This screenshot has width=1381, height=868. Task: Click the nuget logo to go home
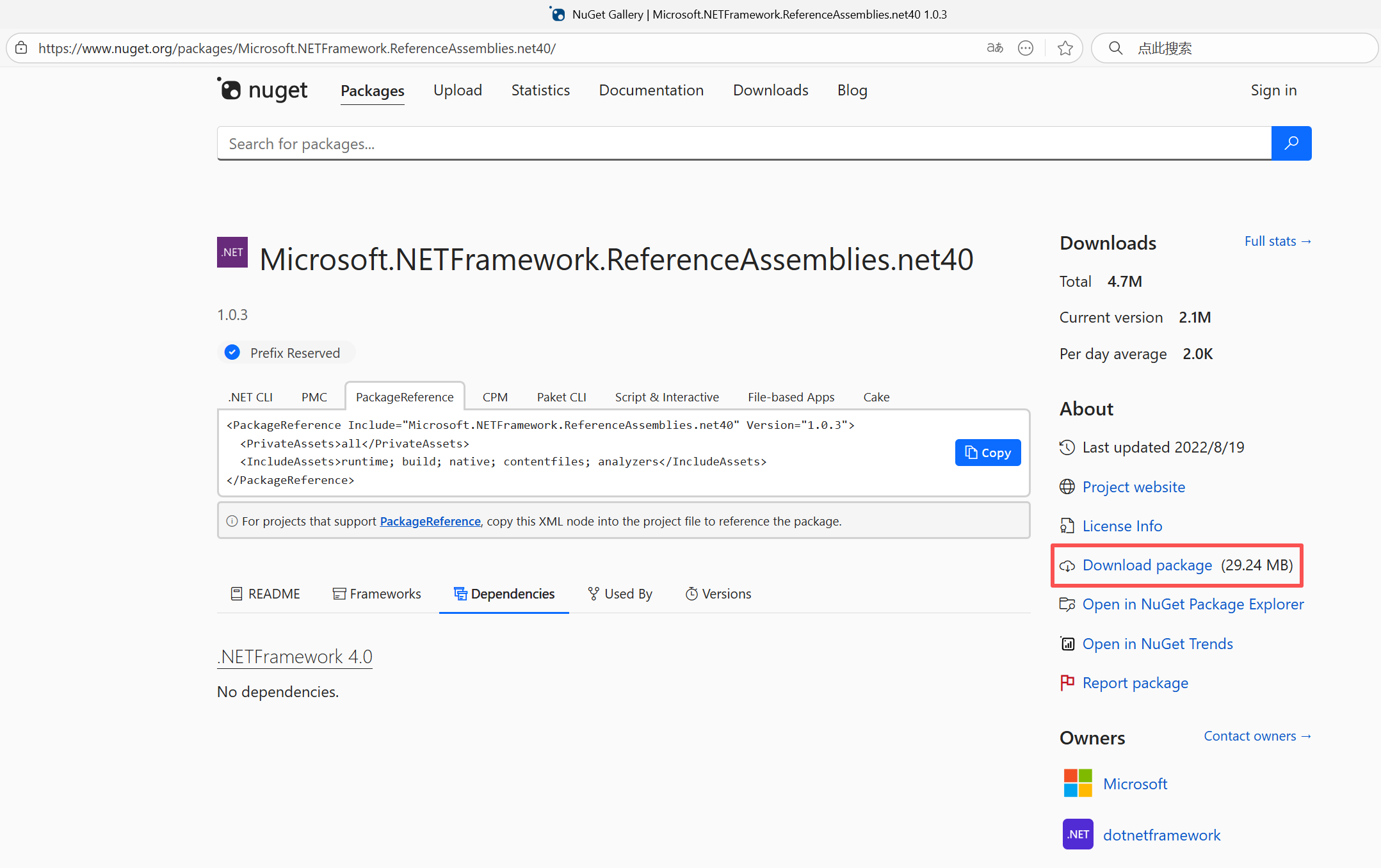coord(262,90)
